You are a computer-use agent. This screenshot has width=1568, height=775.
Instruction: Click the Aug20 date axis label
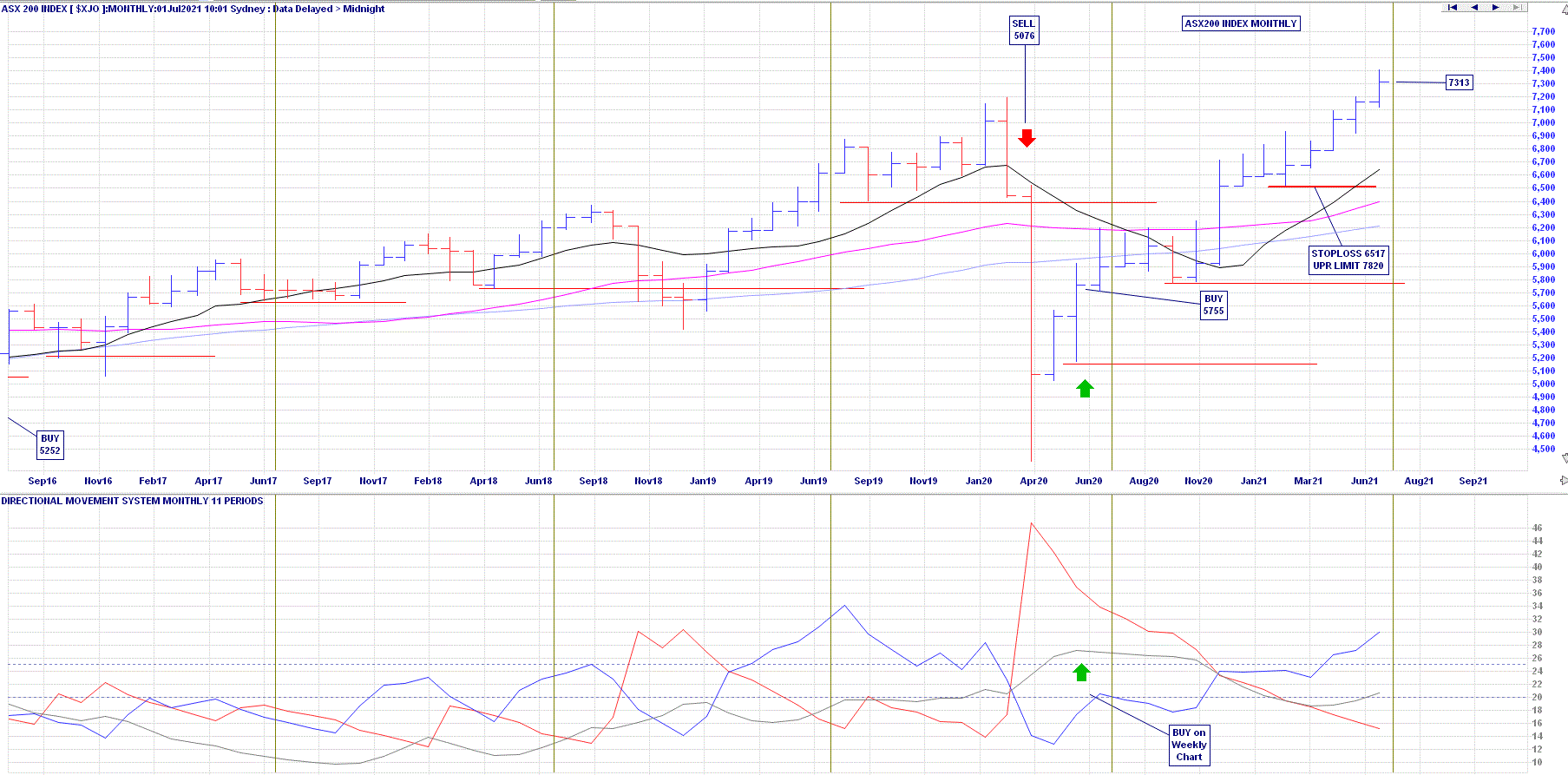click(x=1144, y=481)
